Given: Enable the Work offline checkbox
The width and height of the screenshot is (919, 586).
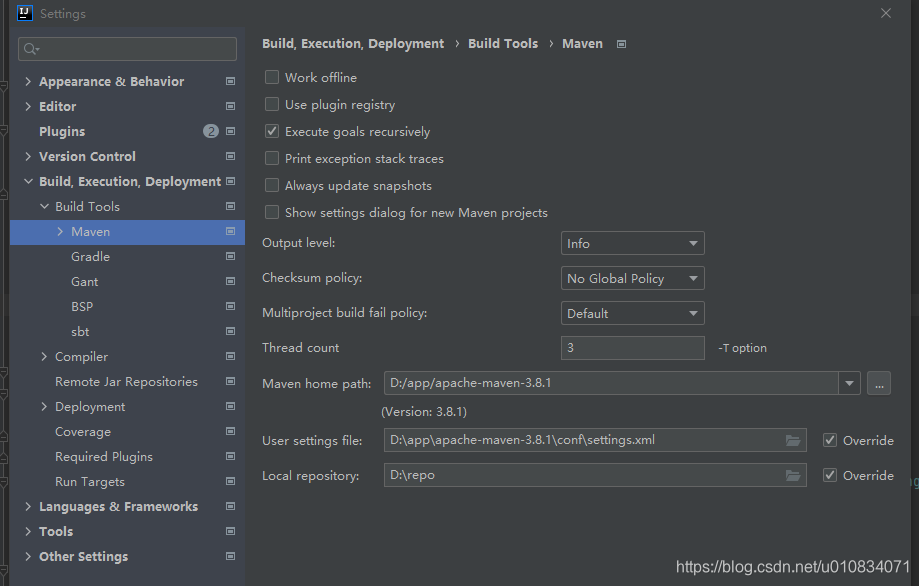Looking at the screenshot, I should (x=272, y=77).
